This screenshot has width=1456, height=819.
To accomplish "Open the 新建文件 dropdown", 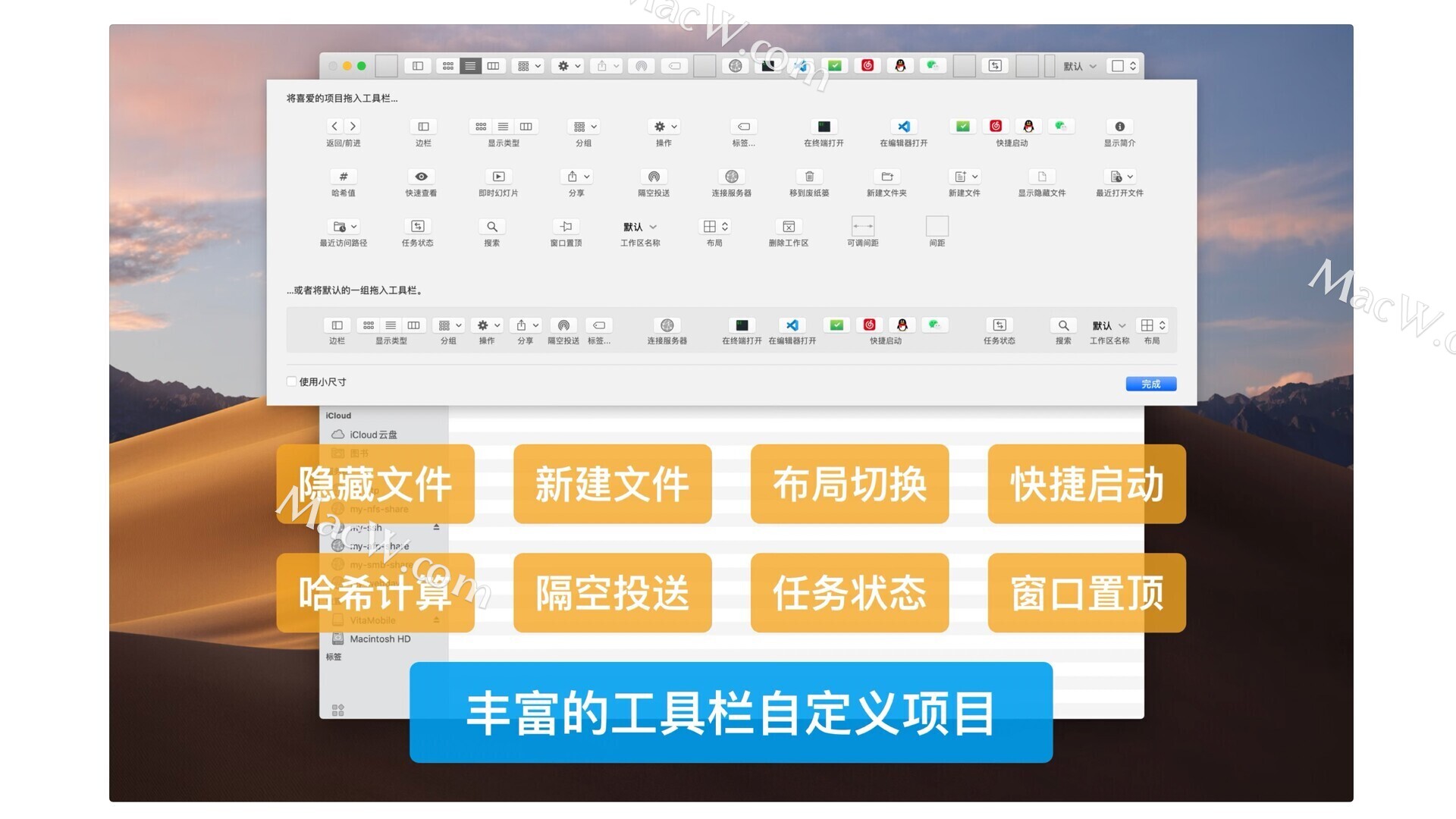I will [965, 176].
